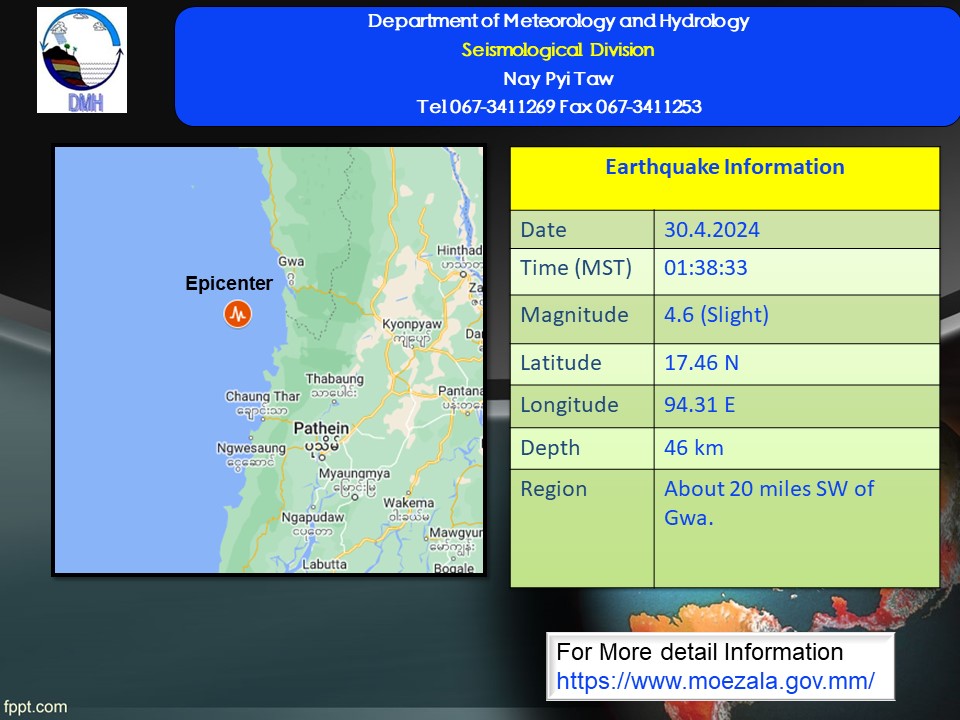Select the time value '01:38:33'
Screen dimensions: 960x720
coord(705,268)
